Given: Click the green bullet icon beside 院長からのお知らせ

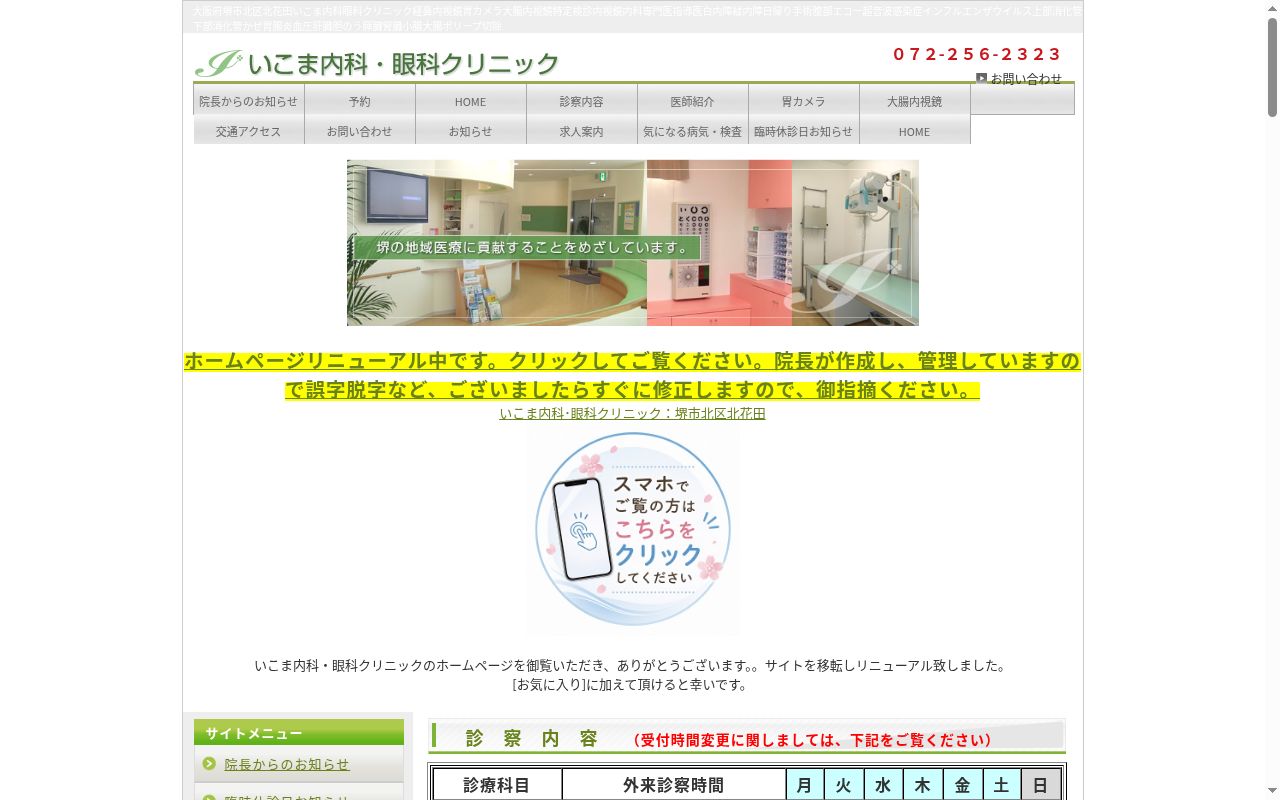Looking at the screenshot, I should pyautogui.click(x=209, y=764).
